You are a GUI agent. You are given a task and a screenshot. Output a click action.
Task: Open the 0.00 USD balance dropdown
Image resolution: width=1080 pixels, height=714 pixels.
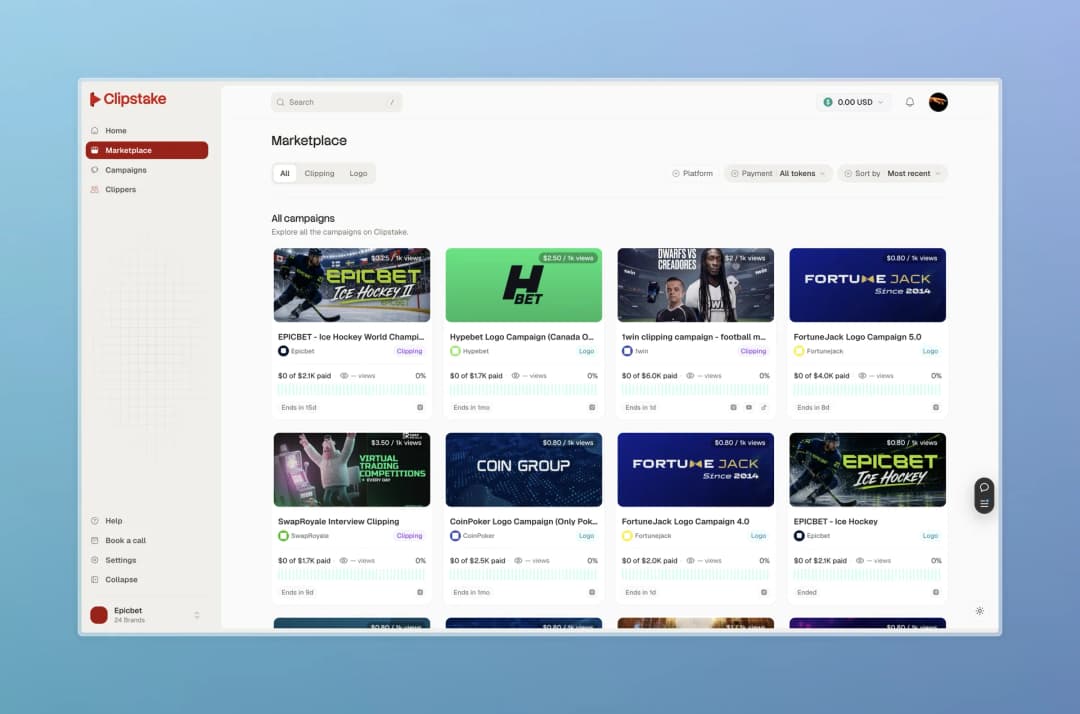click(854, 102)
